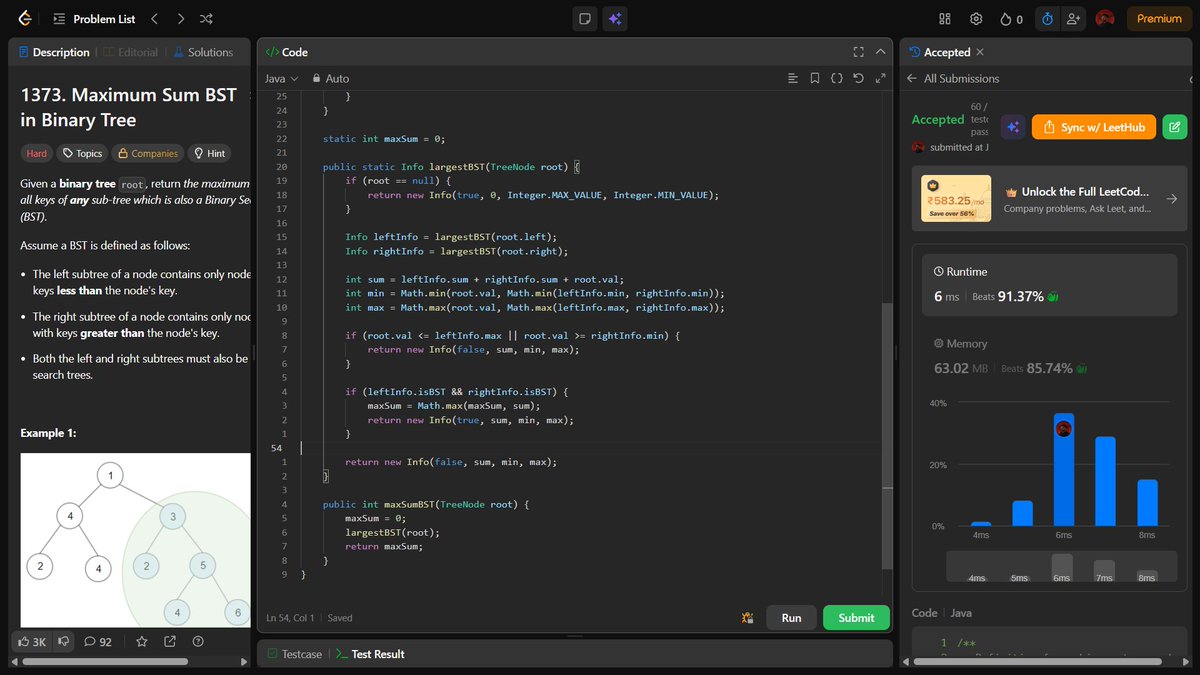The height and width of the screenshot is (675, 1200).
Task: Click the Sync w/ LeetHub button
Action: coord(1094,127)
